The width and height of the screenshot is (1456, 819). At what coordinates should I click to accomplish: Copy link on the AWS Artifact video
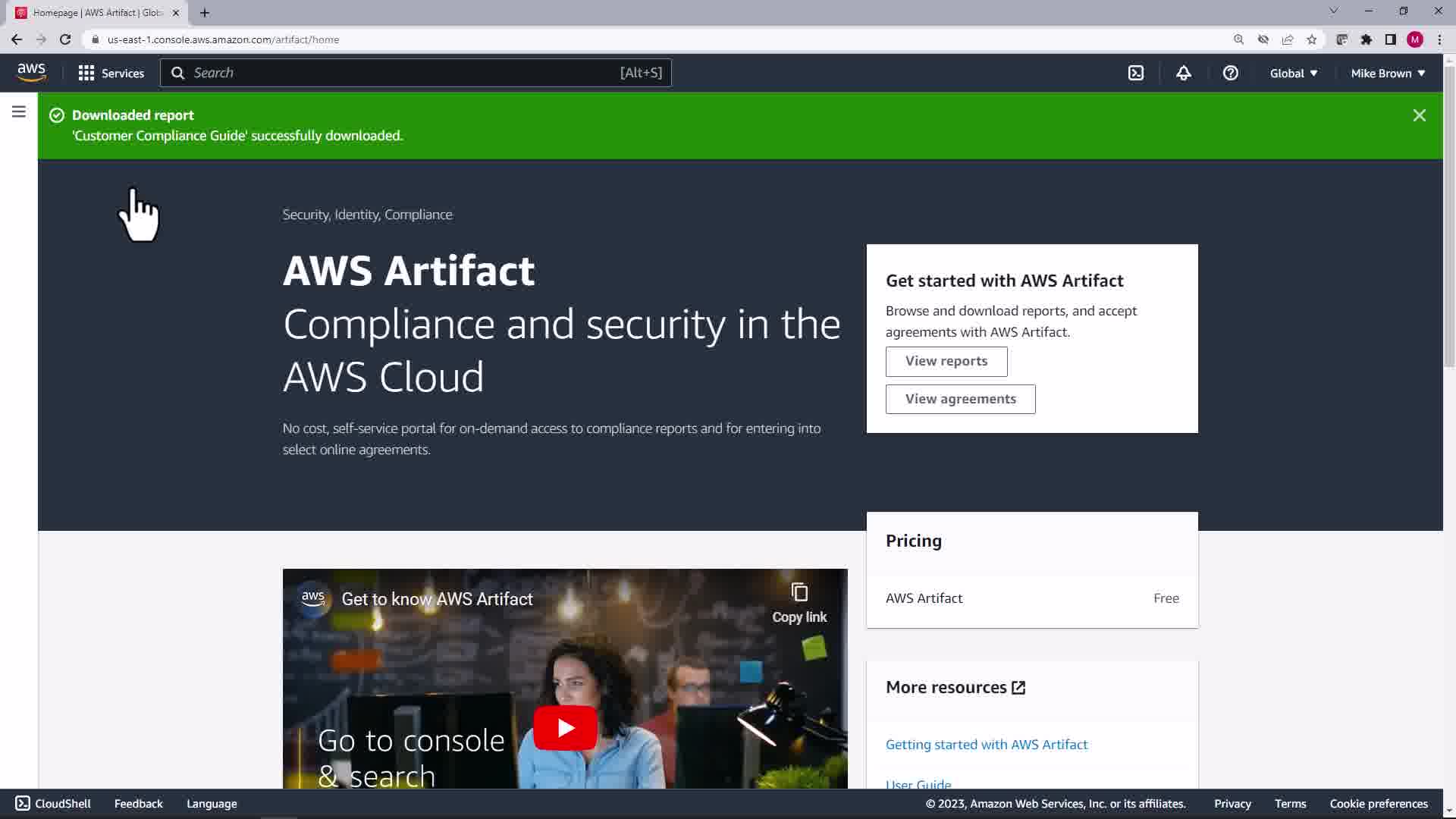point(799,603)
